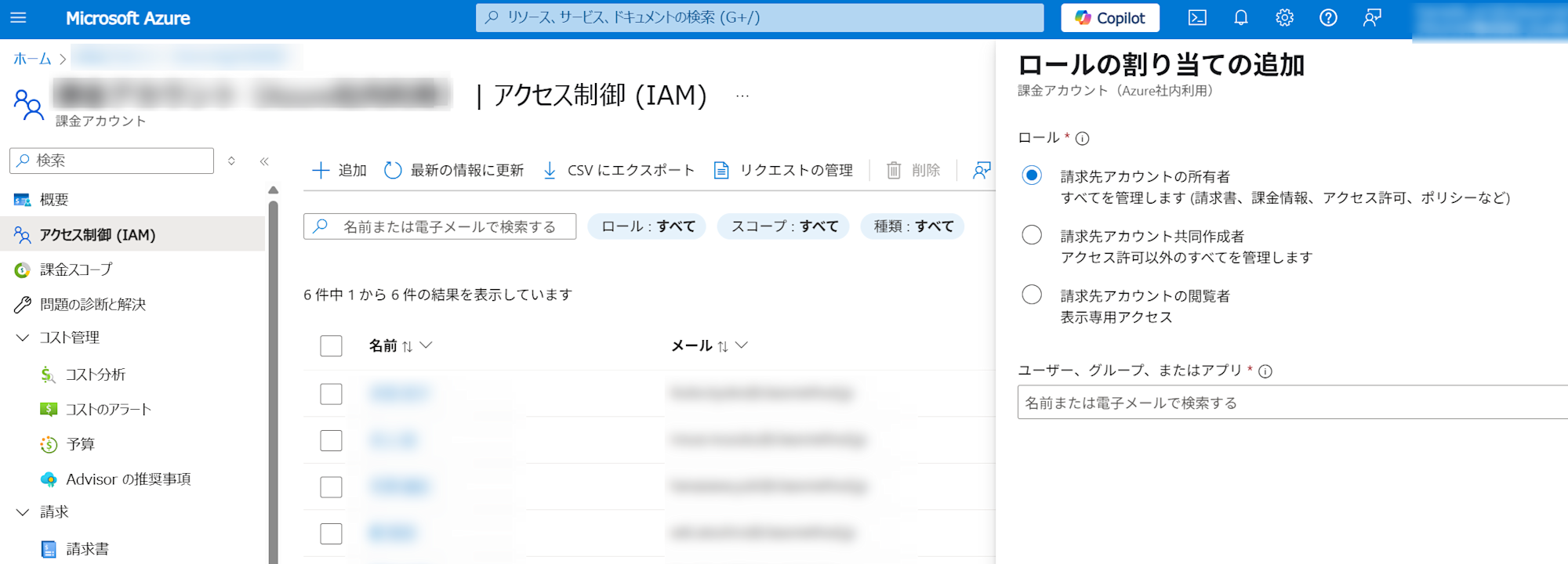Sort by メール column arrows
Image resolution: width=1568 pixels, height=564 pixels.
click(x=723, y=346)
